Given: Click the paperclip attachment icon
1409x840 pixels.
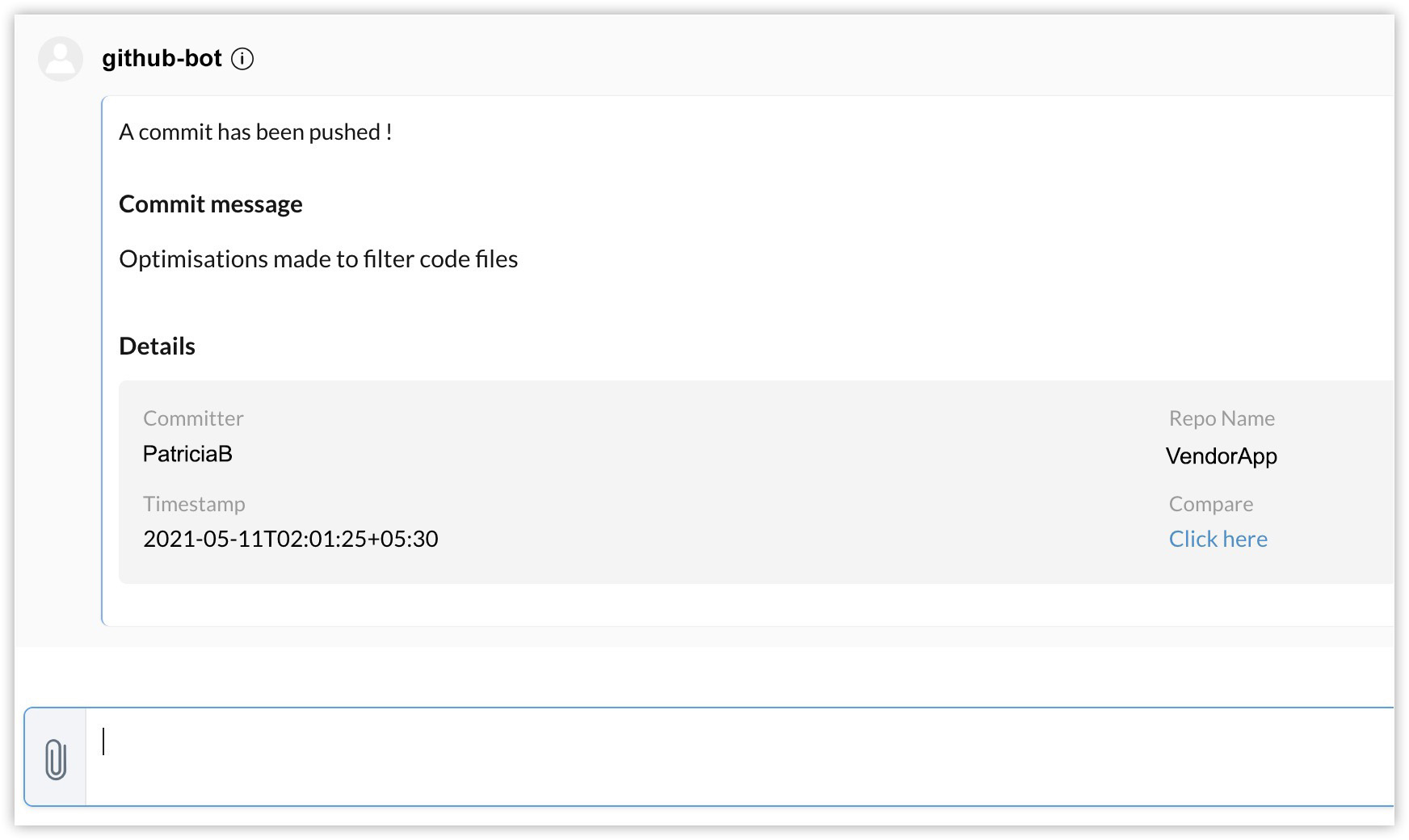Looking at the screenshot, I should coord(55,758).
